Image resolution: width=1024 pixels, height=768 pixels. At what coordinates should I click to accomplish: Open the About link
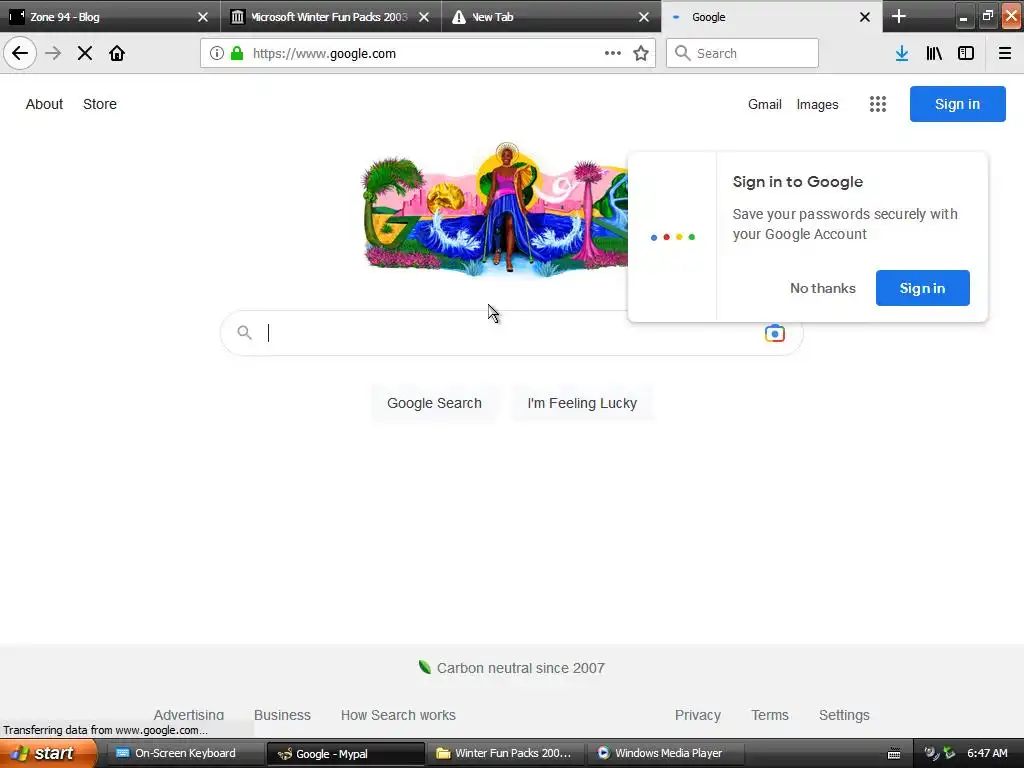(x=44, y=104)
